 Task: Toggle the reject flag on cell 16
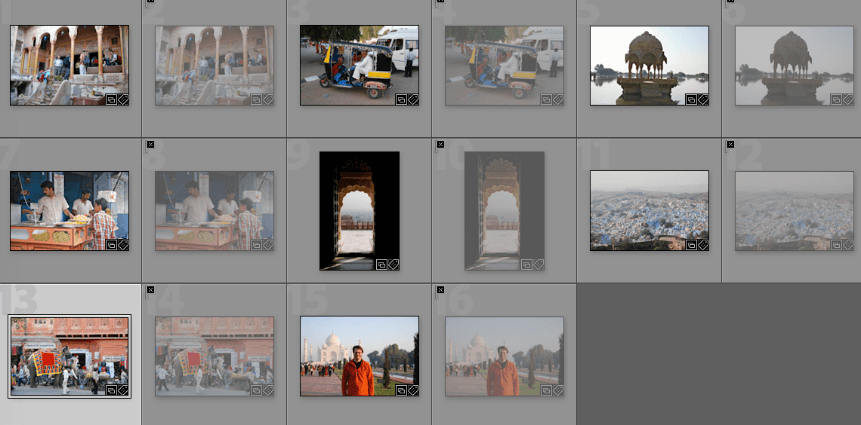[440, 289]
